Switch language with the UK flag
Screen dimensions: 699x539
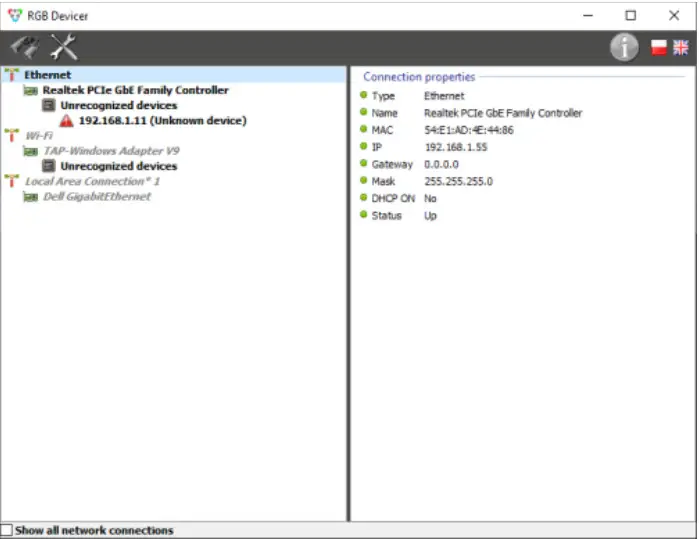(681, 47)
